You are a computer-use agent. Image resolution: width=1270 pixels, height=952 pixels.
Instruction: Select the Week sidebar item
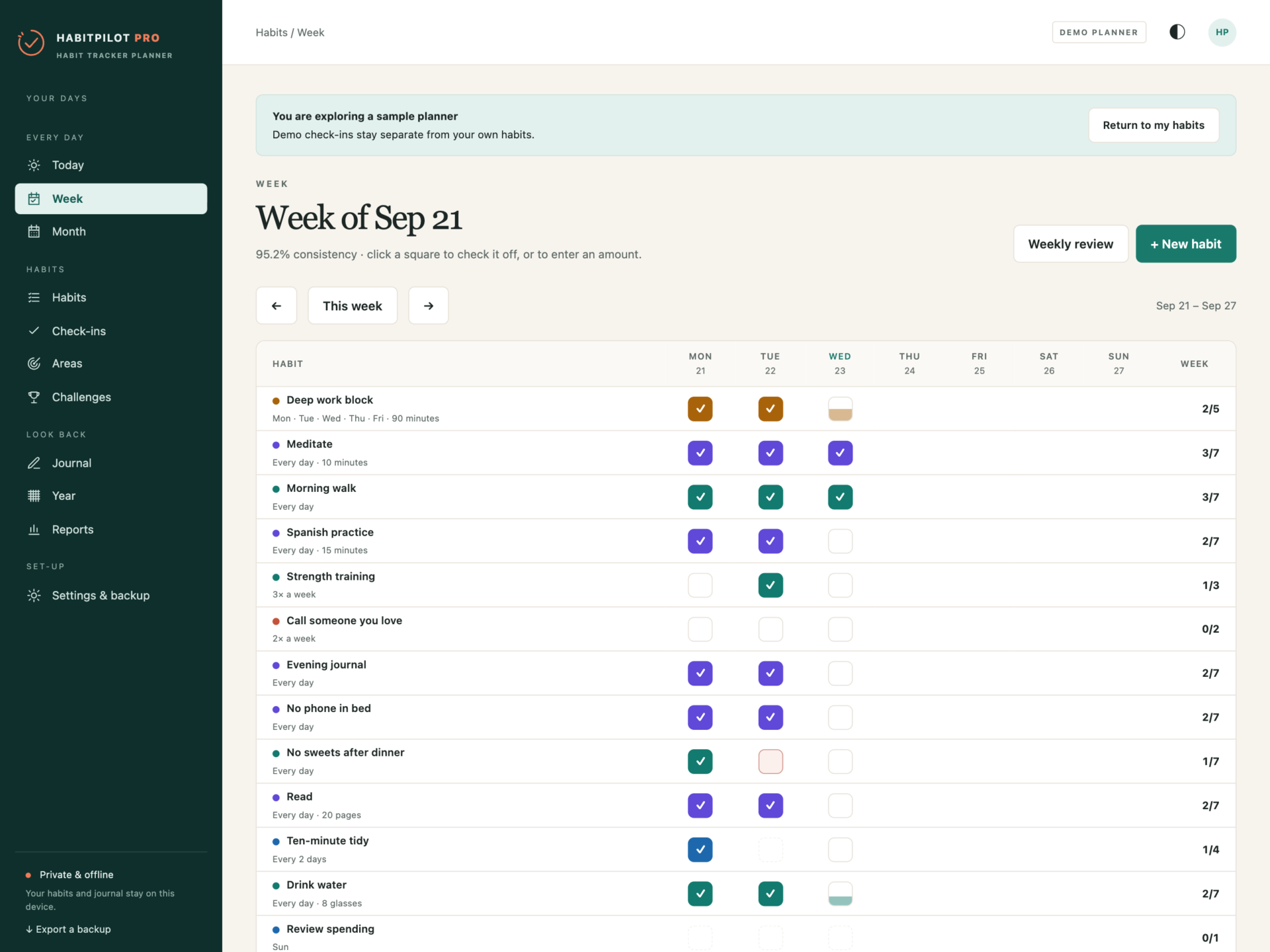click(111, 198)
